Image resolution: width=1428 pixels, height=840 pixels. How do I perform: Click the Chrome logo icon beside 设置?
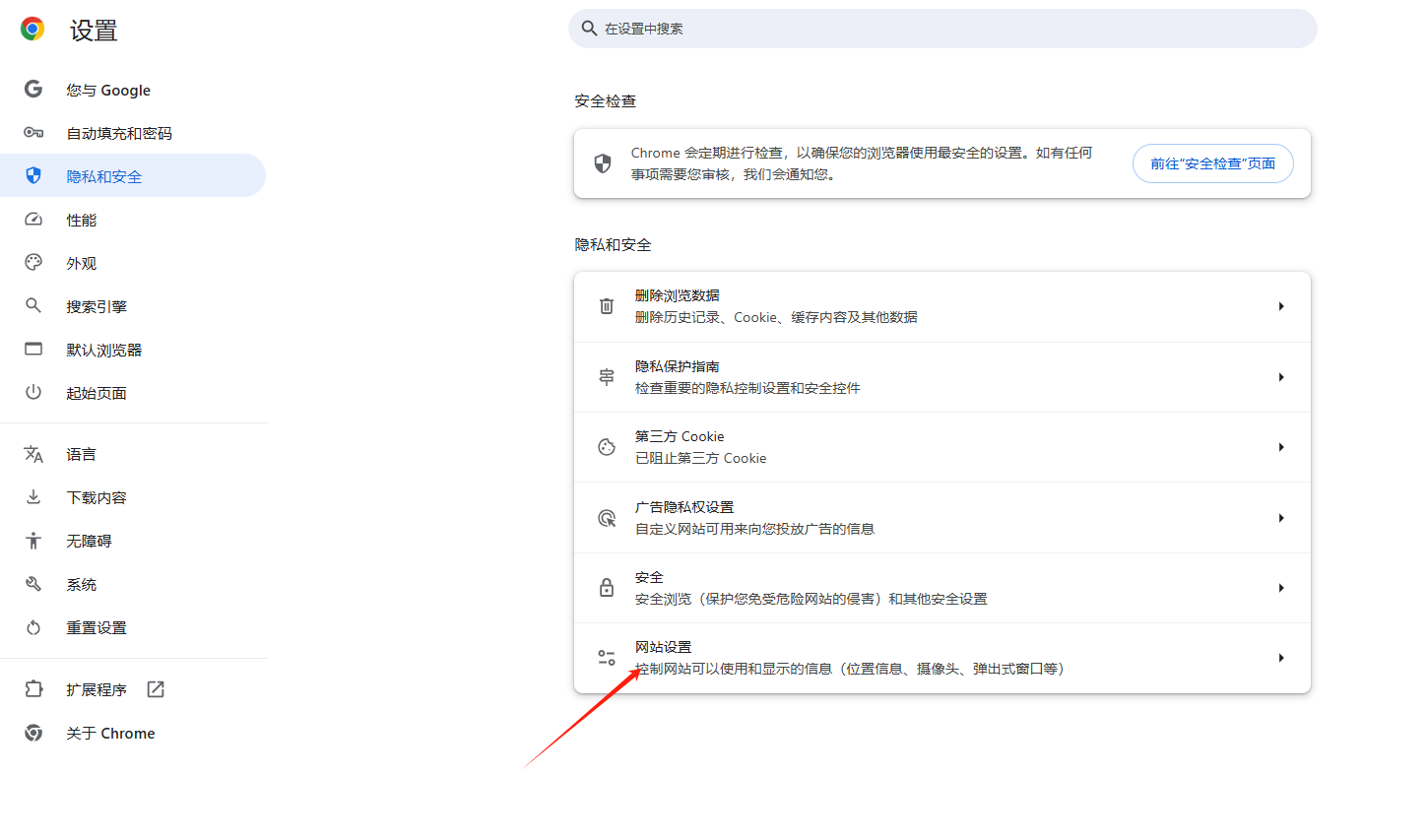click(x=32, y=30)
